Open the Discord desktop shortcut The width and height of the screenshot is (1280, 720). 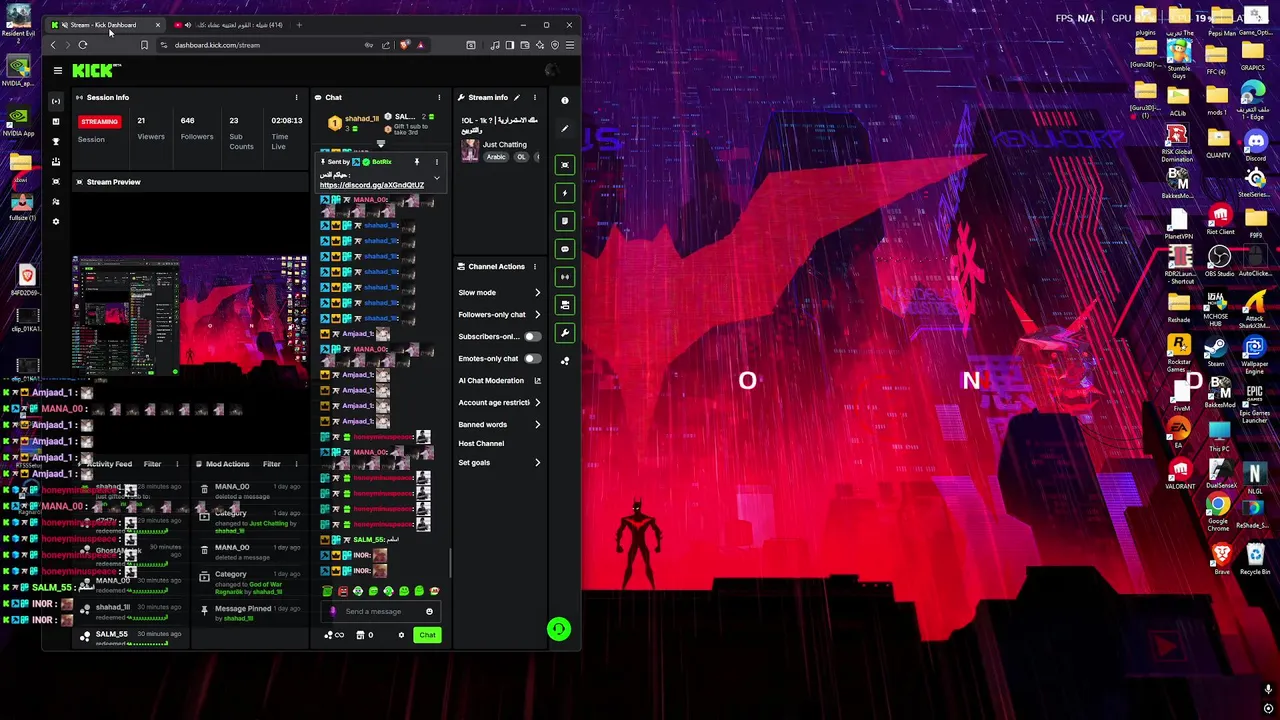pos(1254,145)
